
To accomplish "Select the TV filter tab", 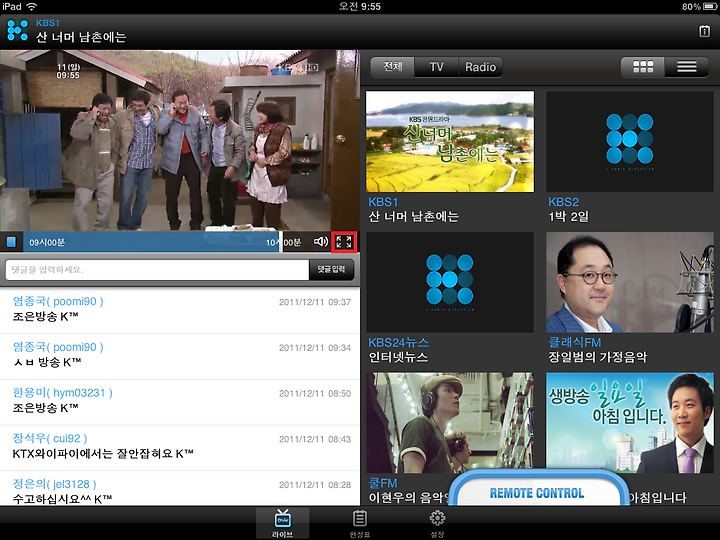I will pos(437,67).
